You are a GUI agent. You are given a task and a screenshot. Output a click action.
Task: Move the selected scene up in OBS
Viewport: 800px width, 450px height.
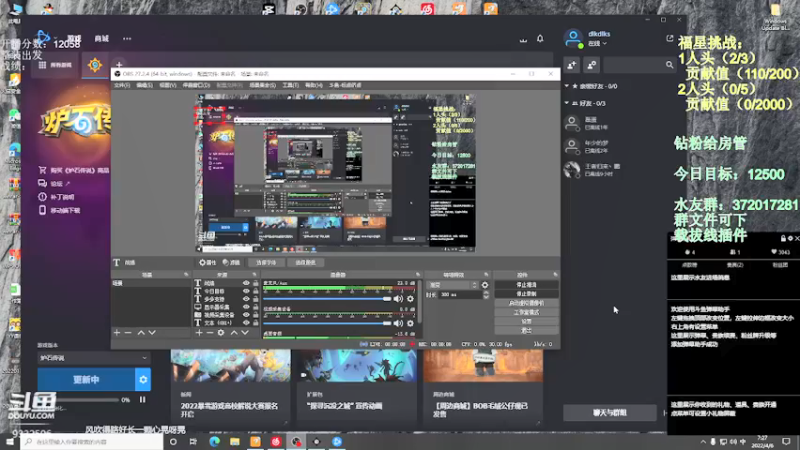click(x=141, y=333)
